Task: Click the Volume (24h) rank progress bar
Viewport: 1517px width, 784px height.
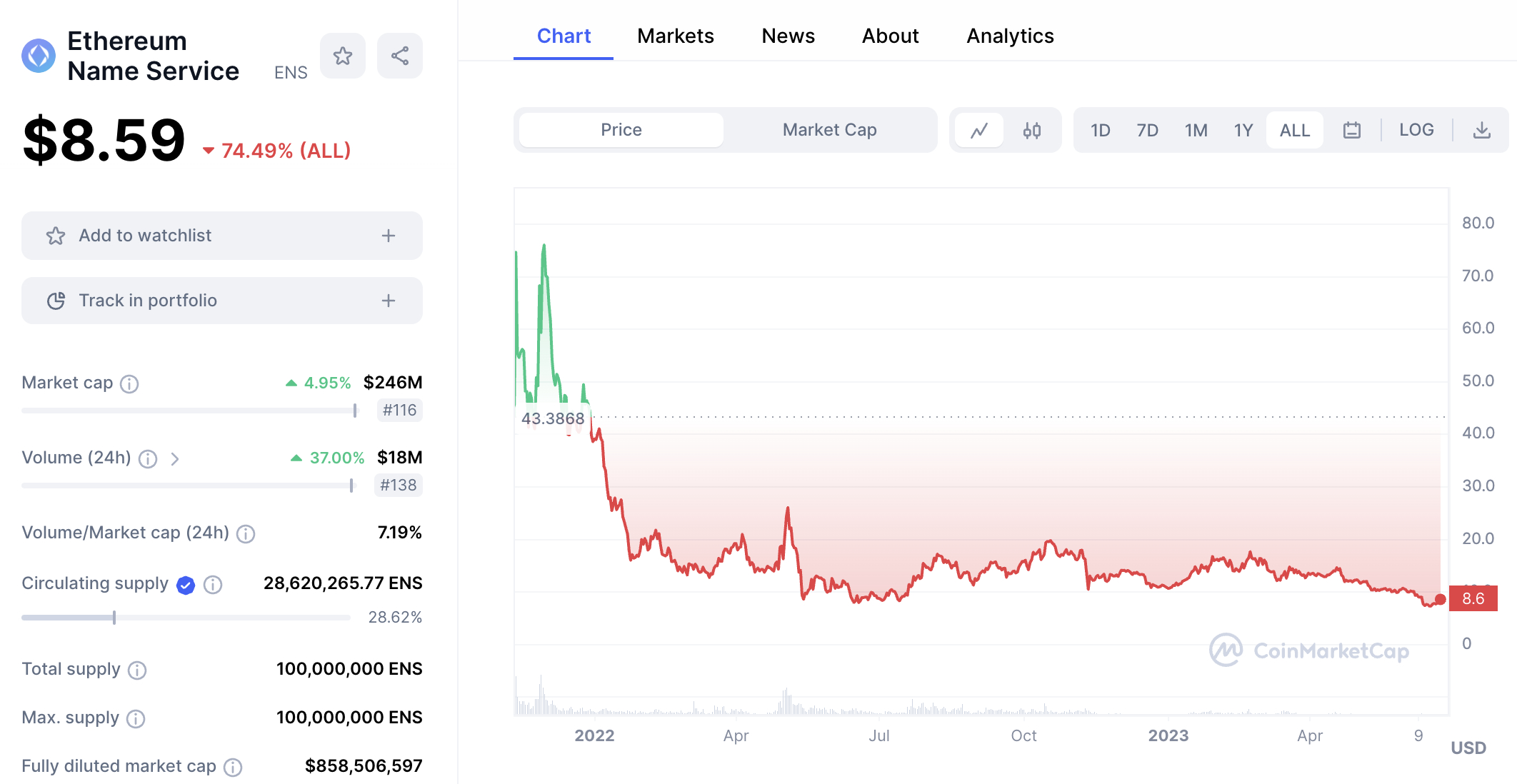Action: 188,486
